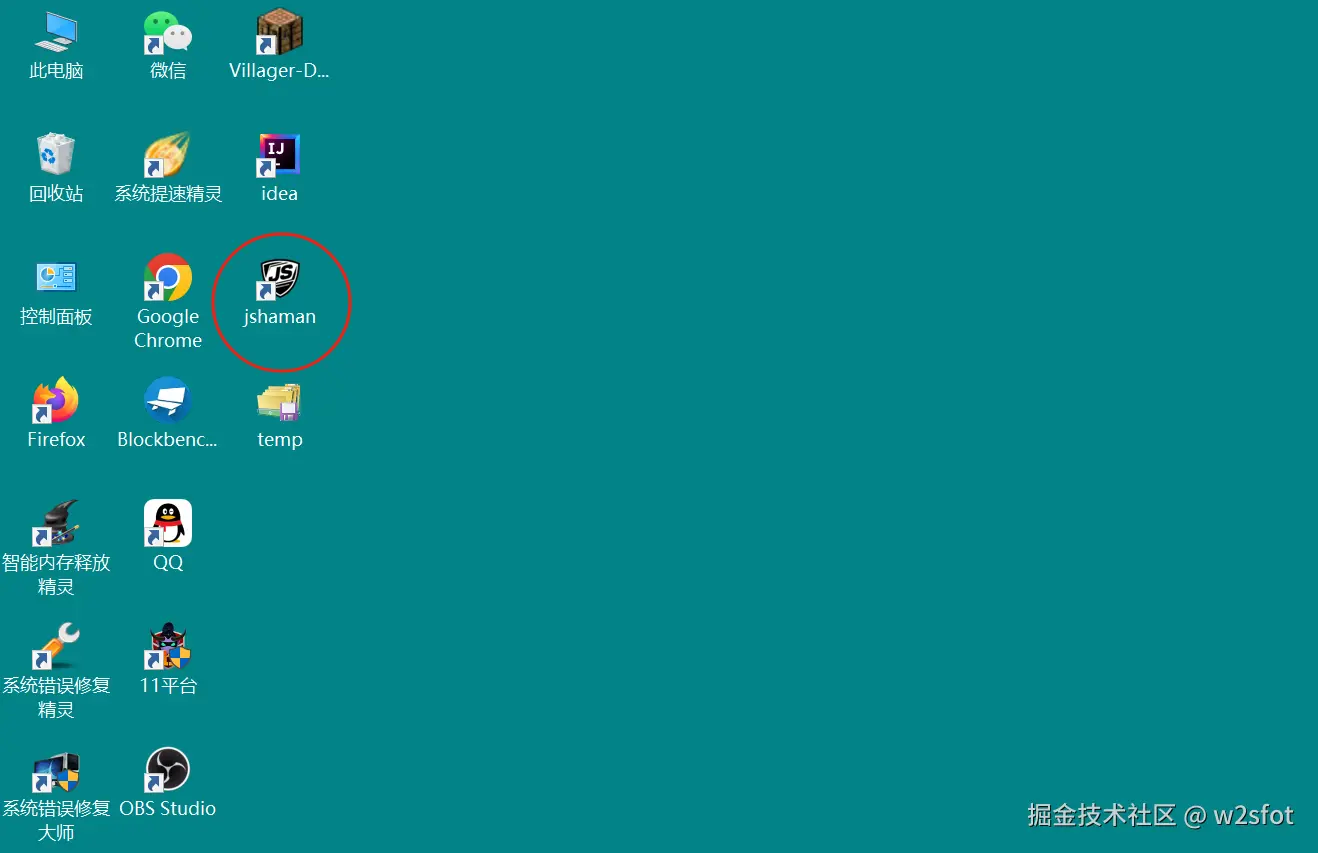Select the 系统错误修复精灵 wrench icon

[x=56, y=647]
